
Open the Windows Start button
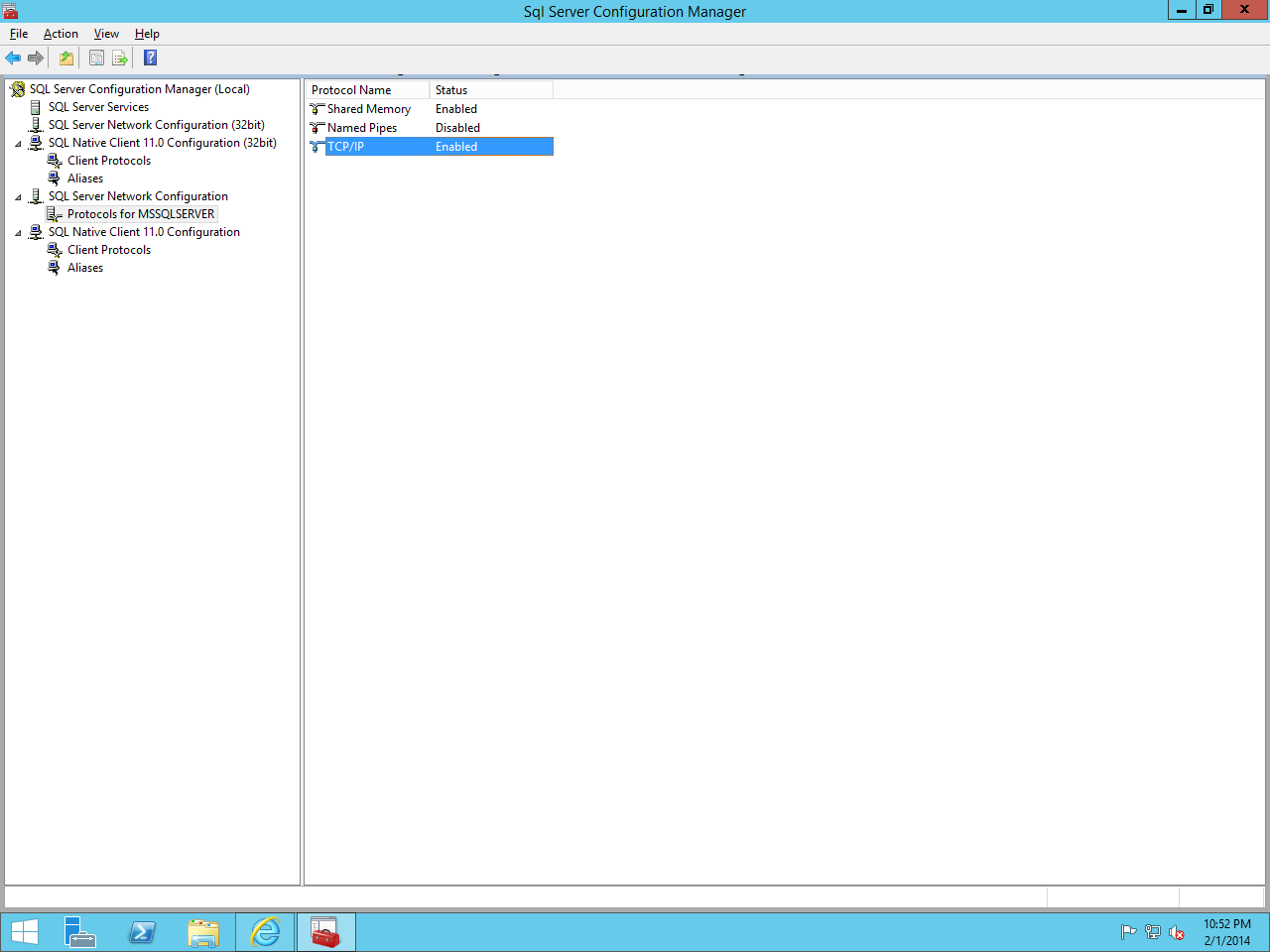coord(24,932)
